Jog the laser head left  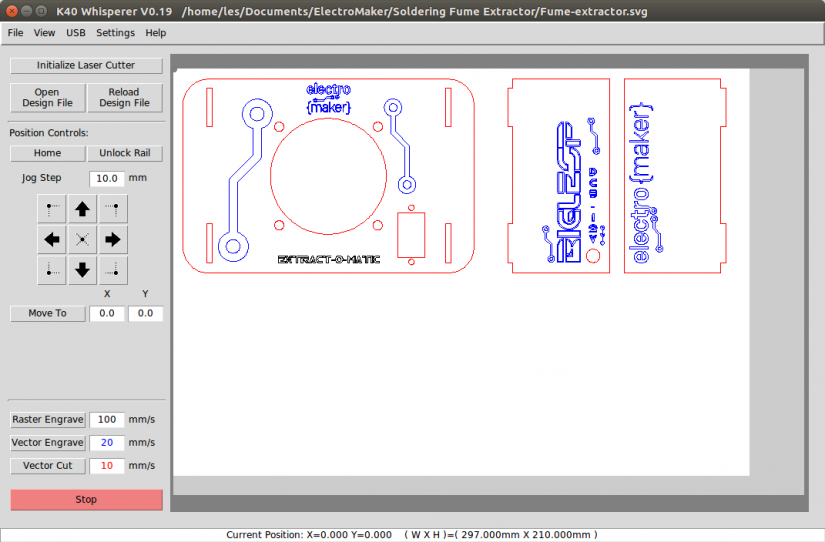click(x=53, y=239)
